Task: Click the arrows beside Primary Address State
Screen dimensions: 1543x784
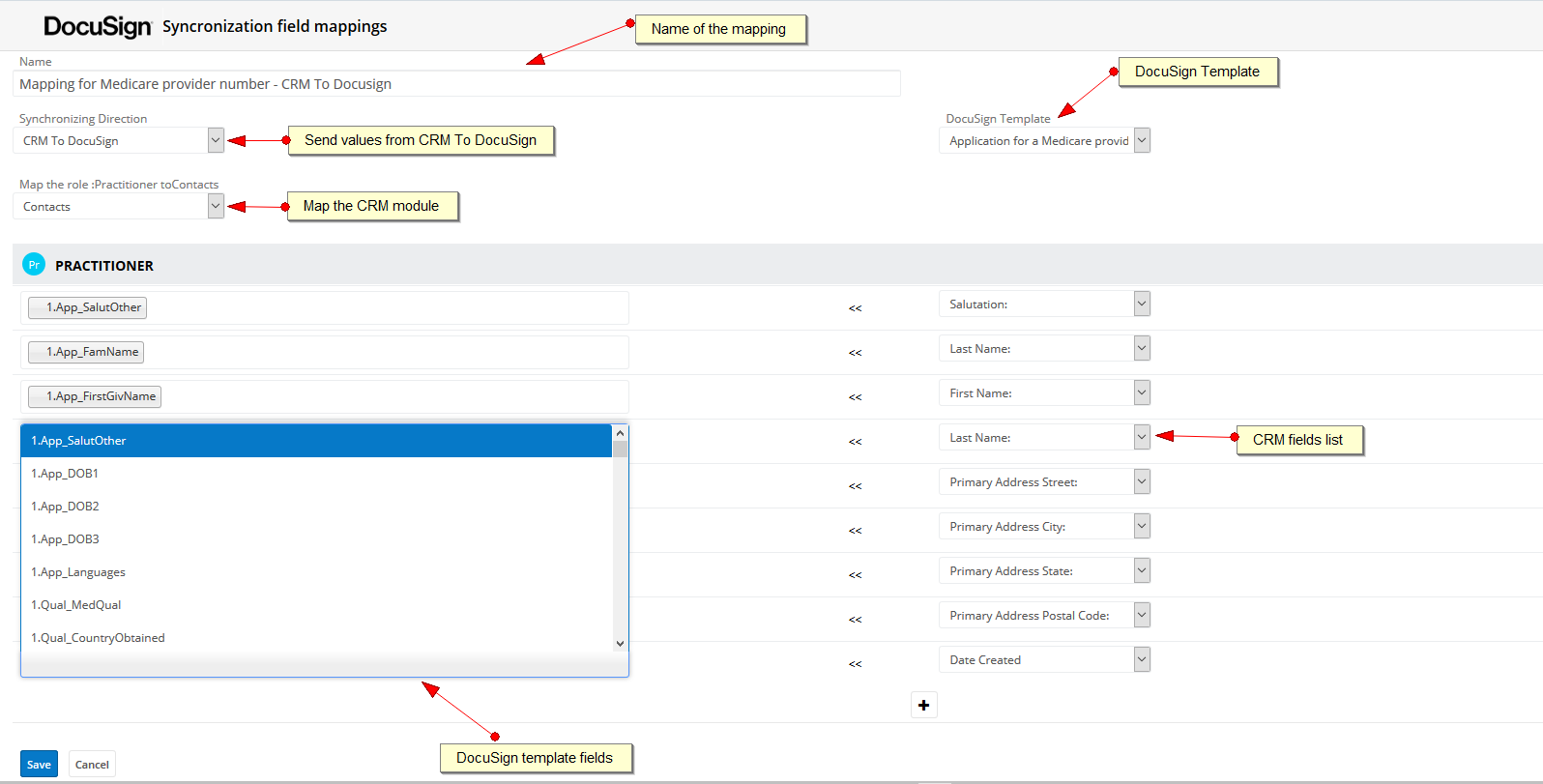Action: [855, 575]
